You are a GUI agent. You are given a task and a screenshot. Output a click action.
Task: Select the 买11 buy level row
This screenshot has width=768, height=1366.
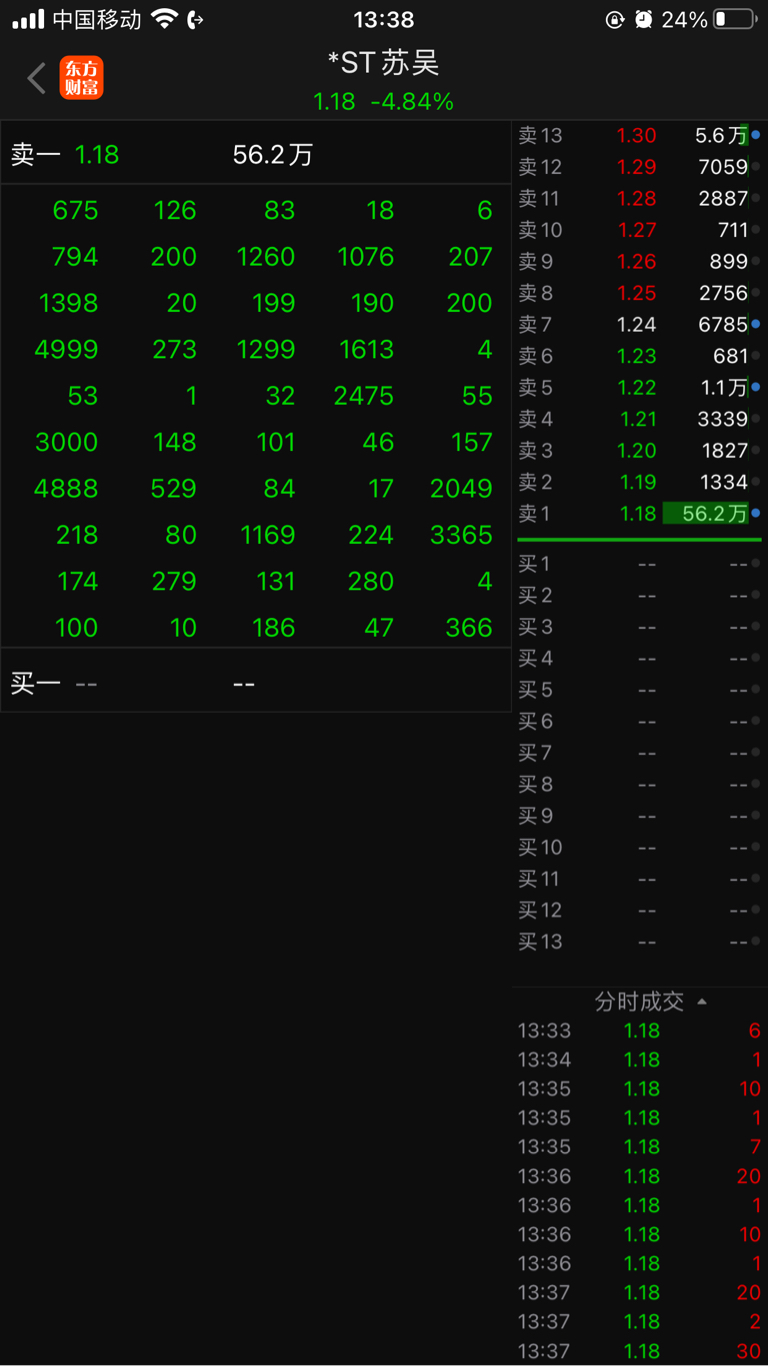click(640, 879)
